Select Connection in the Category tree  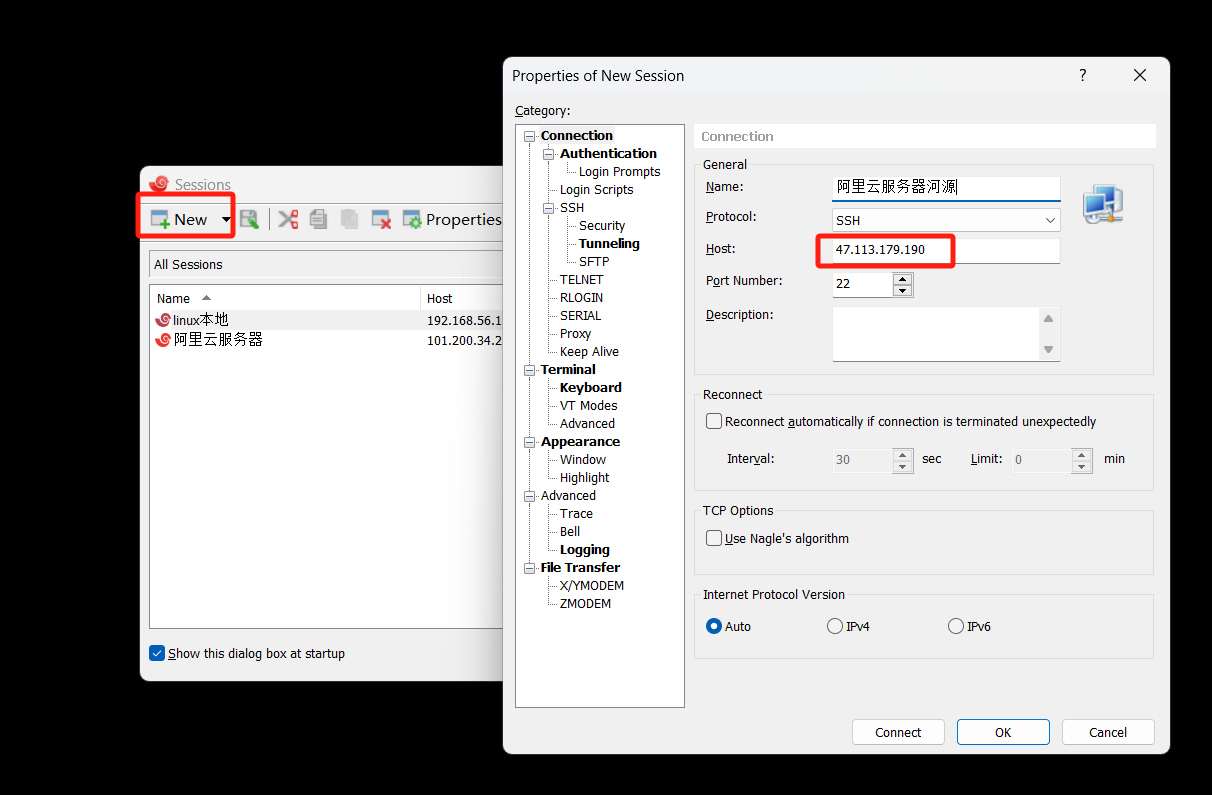click(x=577, y=136)
